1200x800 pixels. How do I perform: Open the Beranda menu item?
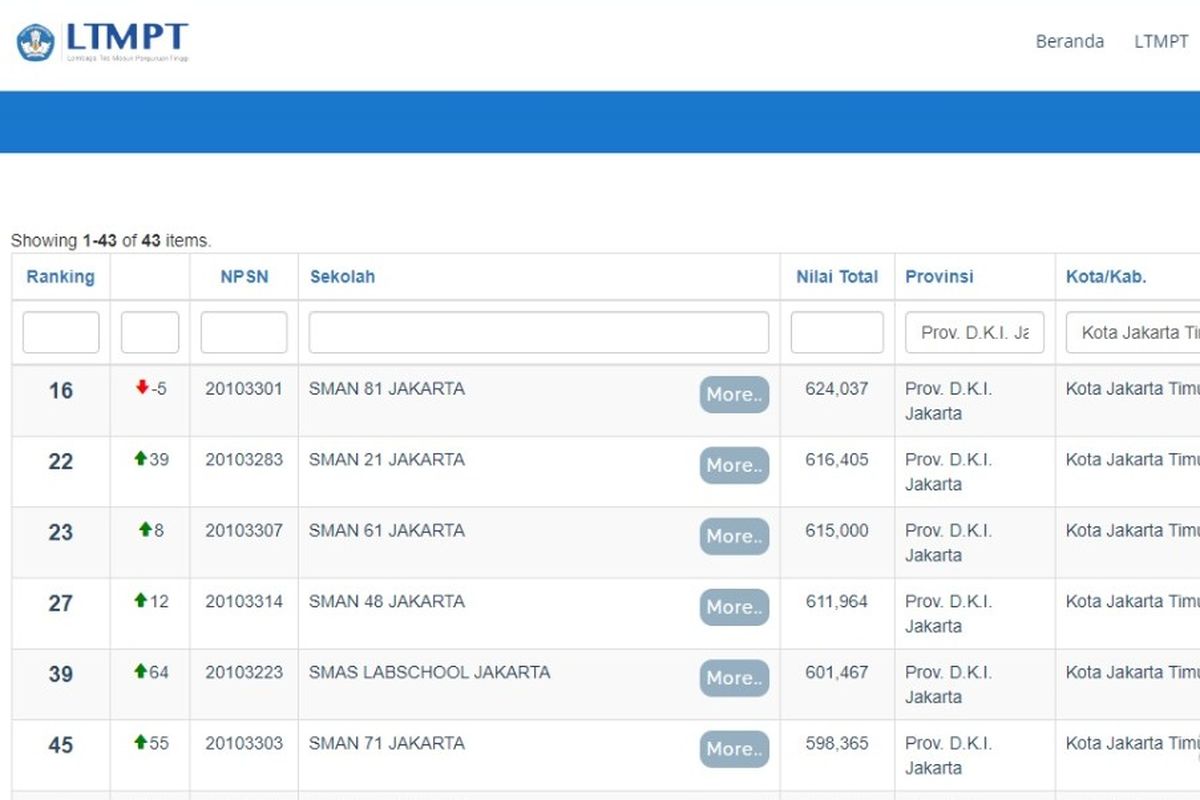pos(1069,41)
